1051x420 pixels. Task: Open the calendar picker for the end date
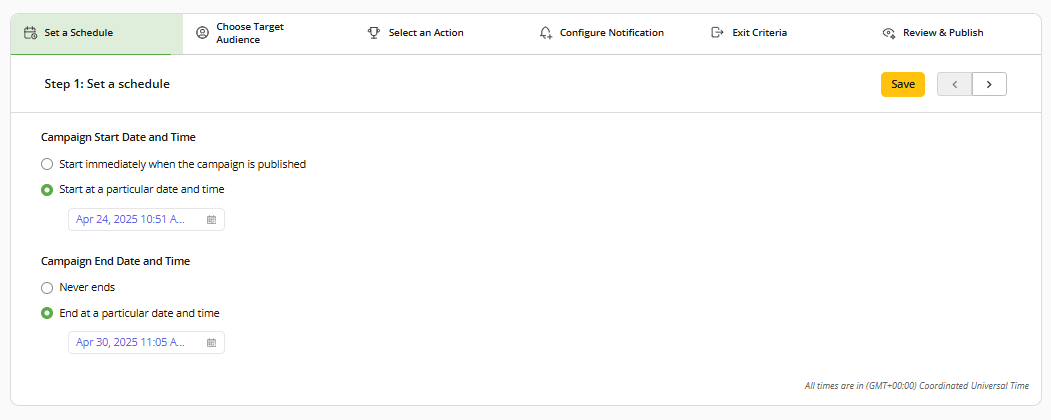[211, 343]
